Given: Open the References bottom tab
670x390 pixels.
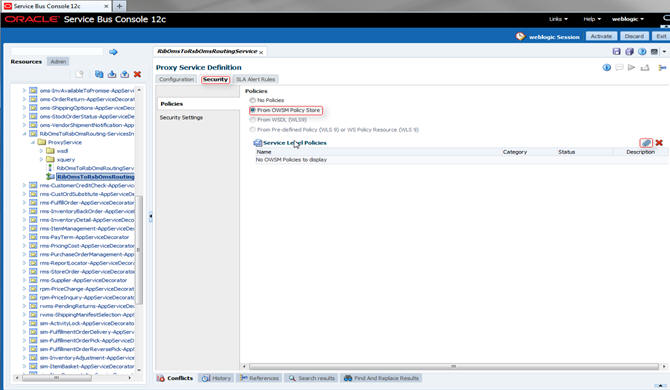Looking at the screenshot, I should (259, 378).
